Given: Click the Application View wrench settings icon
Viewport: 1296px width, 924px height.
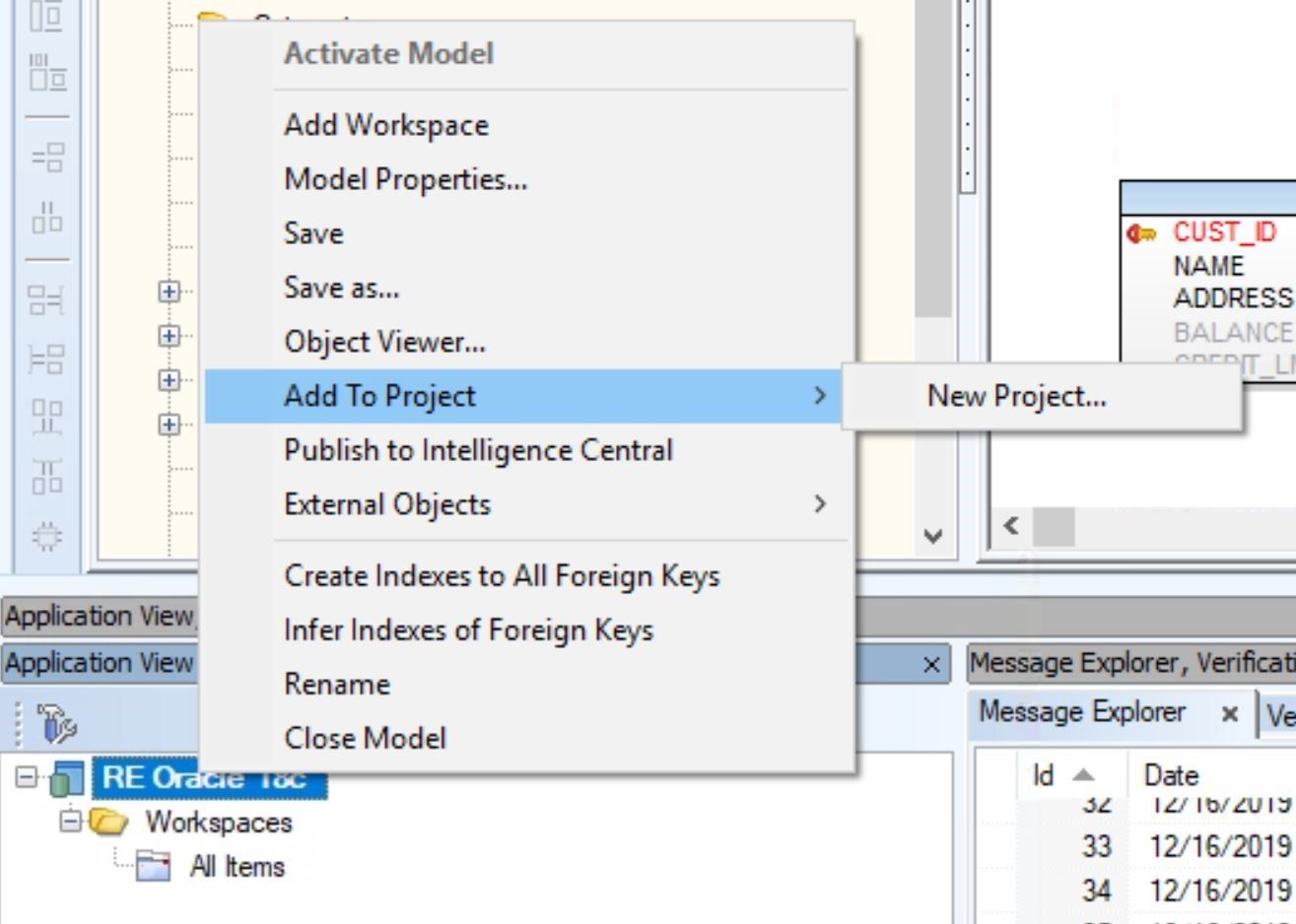Looking at the screenshot, I should click(x=55, y=723).
